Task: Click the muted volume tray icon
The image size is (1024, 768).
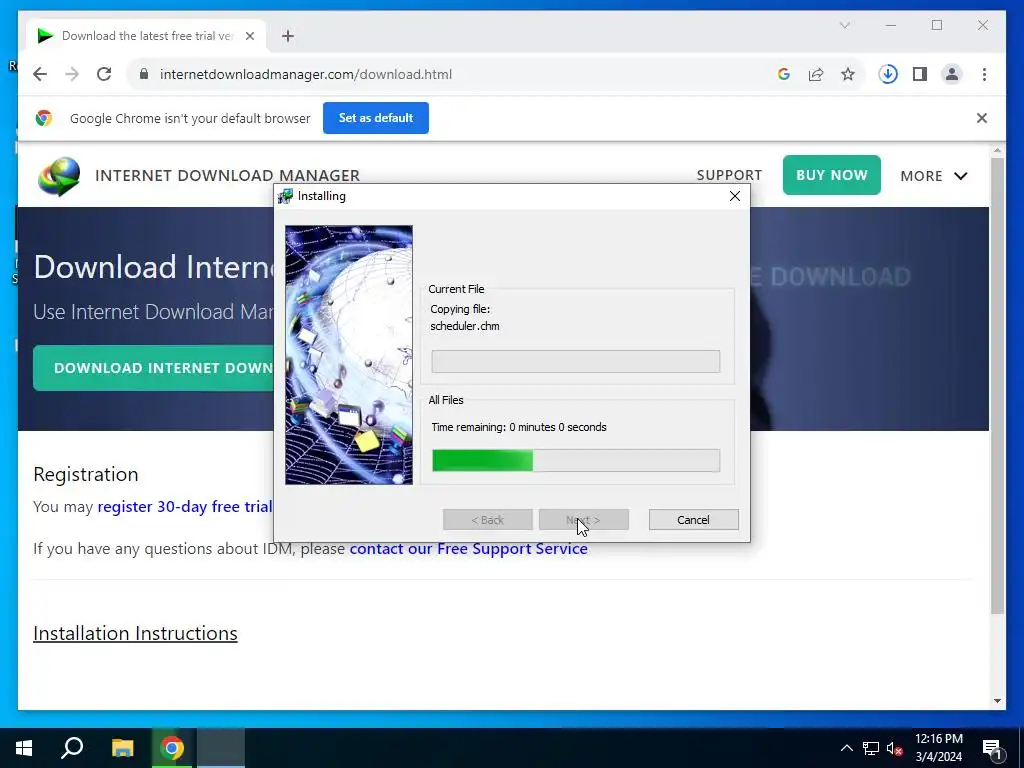Action: 895,748
